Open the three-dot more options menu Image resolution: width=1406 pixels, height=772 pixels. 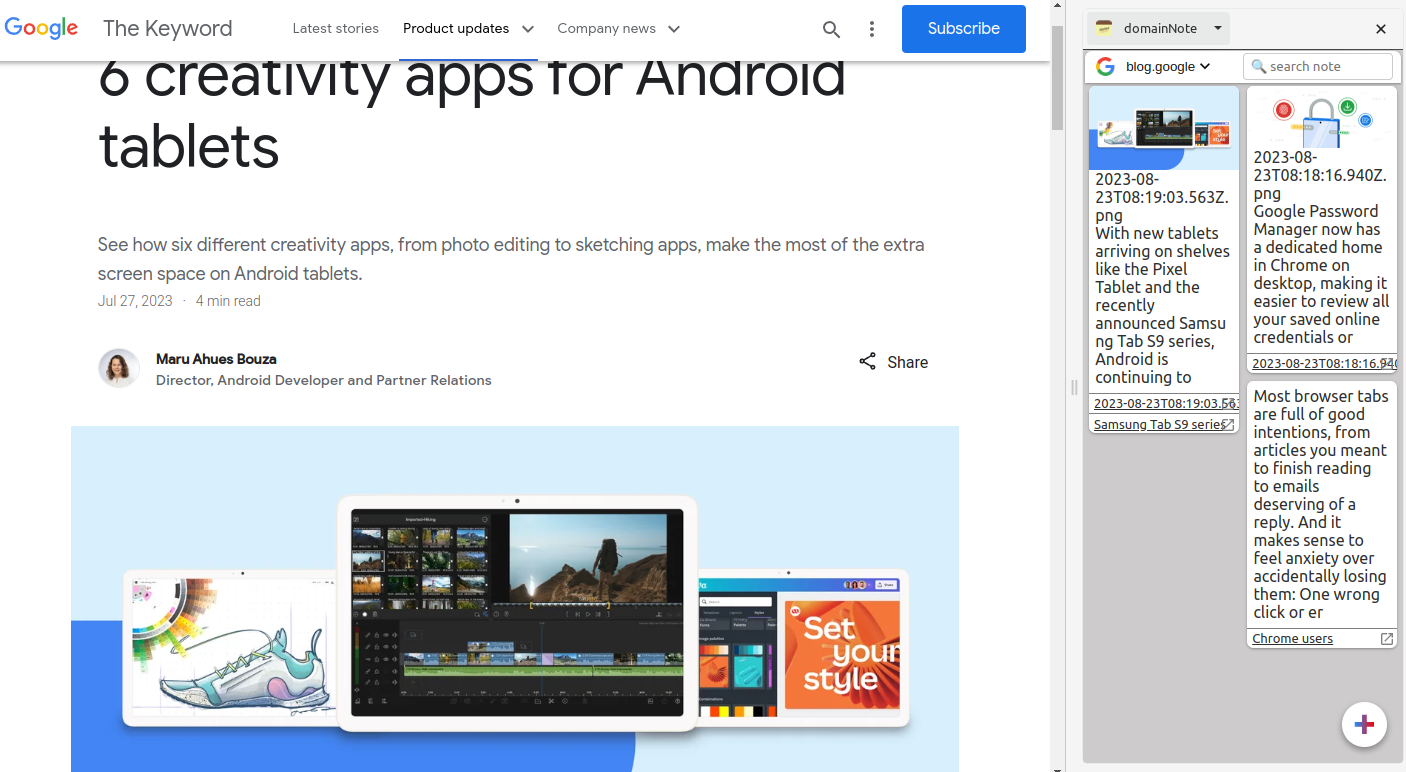[x=872, y=29]
